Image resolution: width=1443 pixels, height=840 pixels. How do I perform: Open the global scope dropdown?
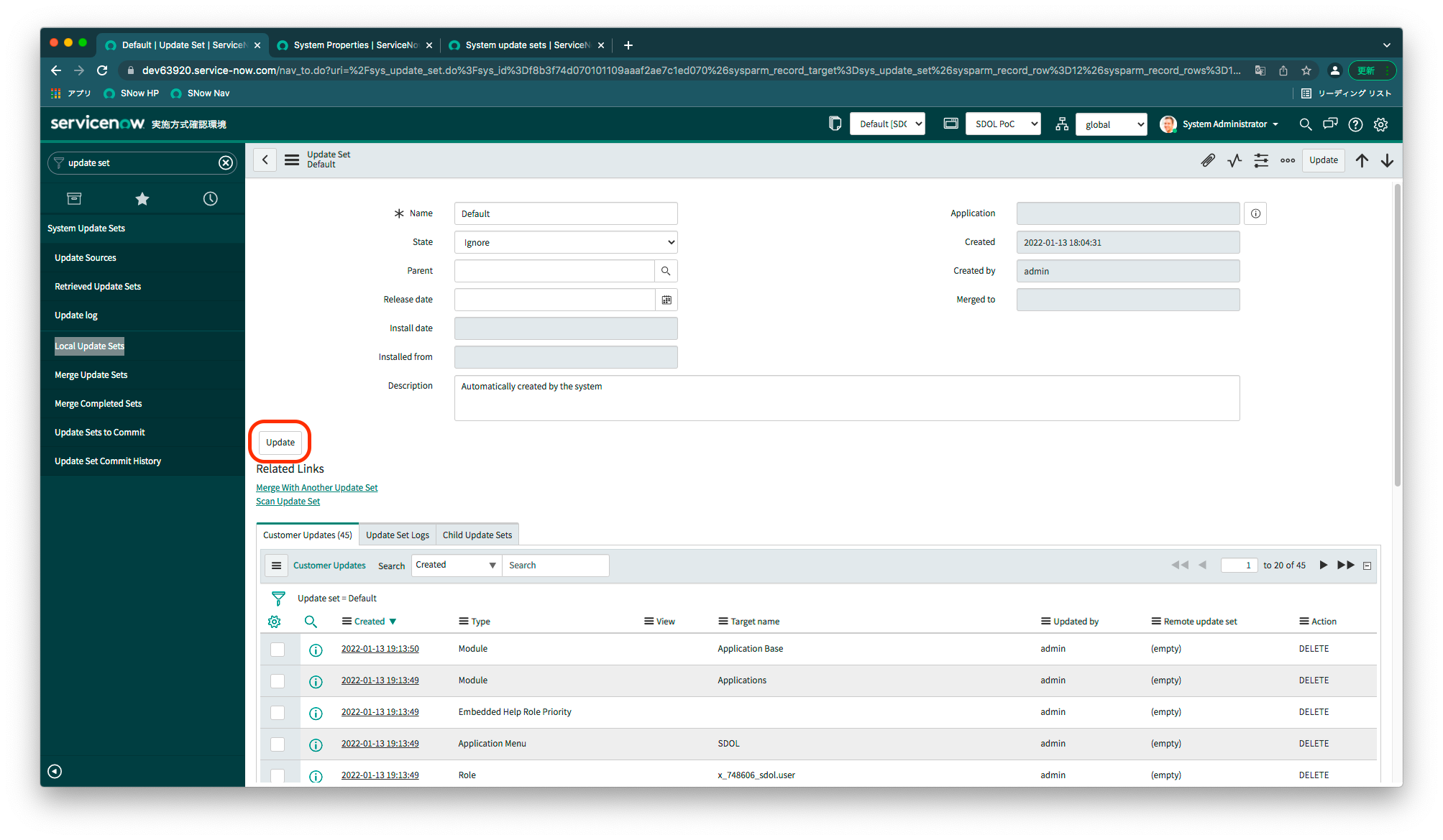1111,124
